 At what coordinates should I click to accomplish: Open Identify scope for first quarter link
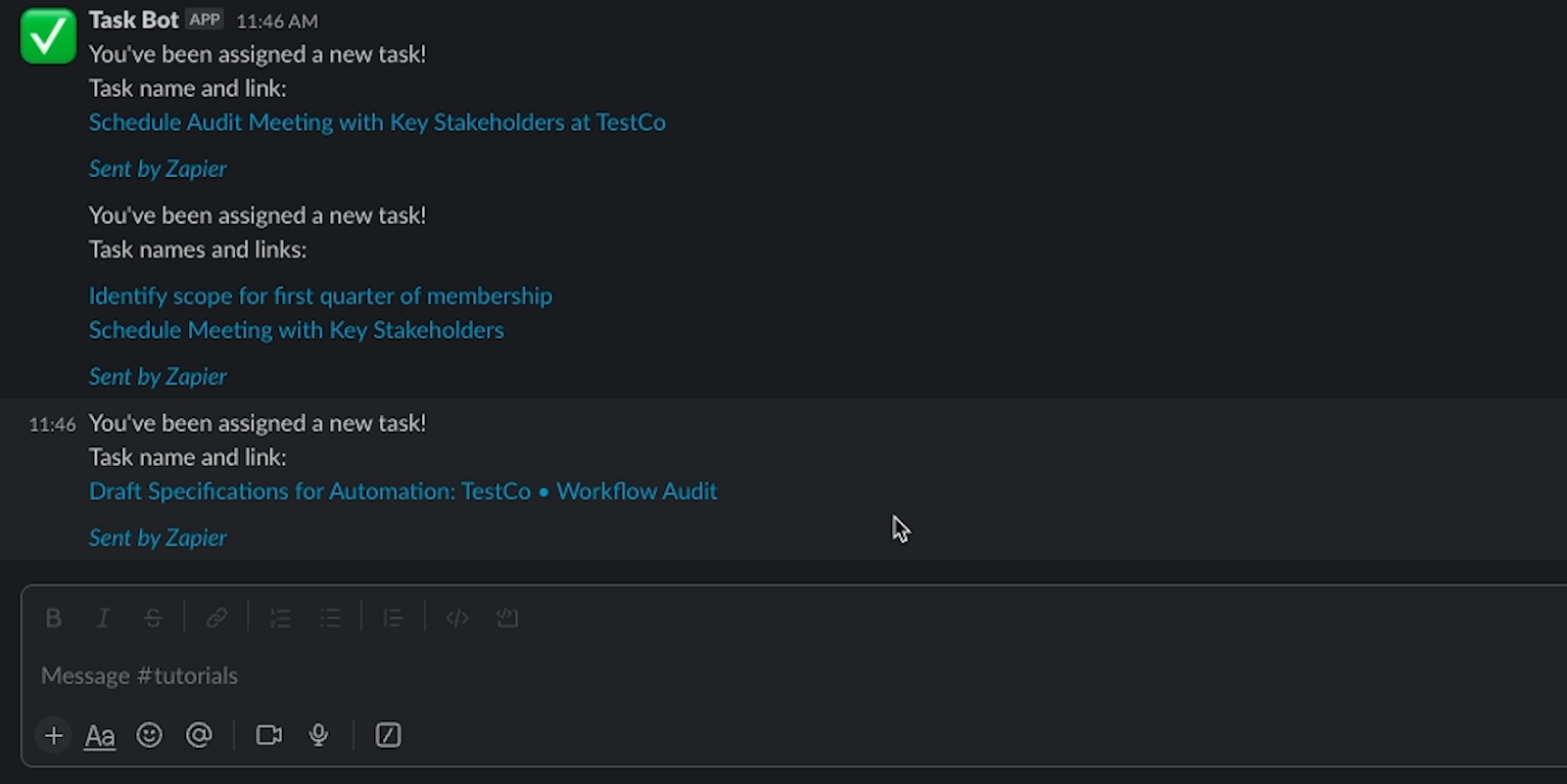click(x=320, y=296)
